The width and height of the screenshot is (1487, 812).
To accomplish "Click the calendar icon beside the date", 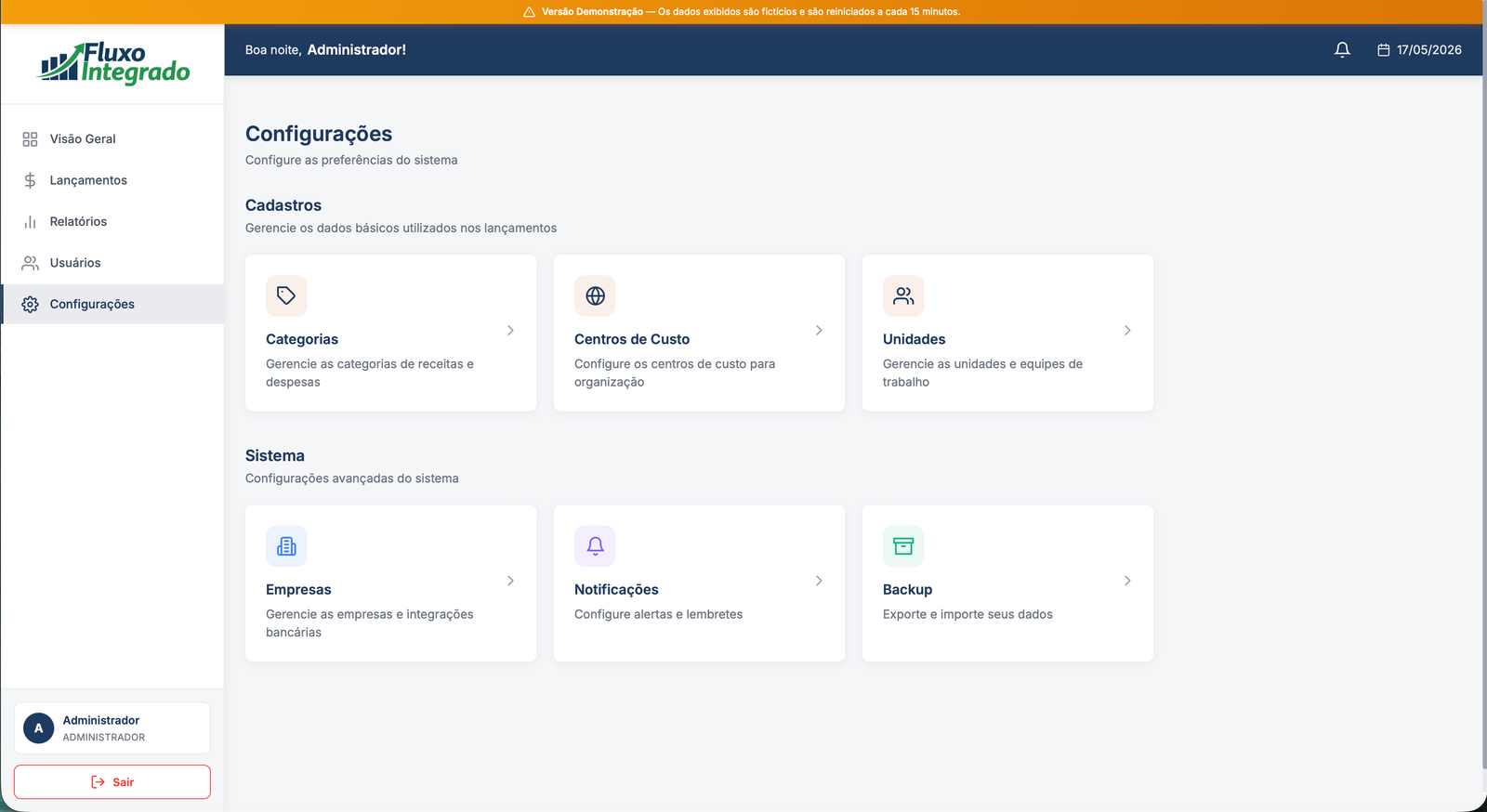I will tap(1383, 50).
